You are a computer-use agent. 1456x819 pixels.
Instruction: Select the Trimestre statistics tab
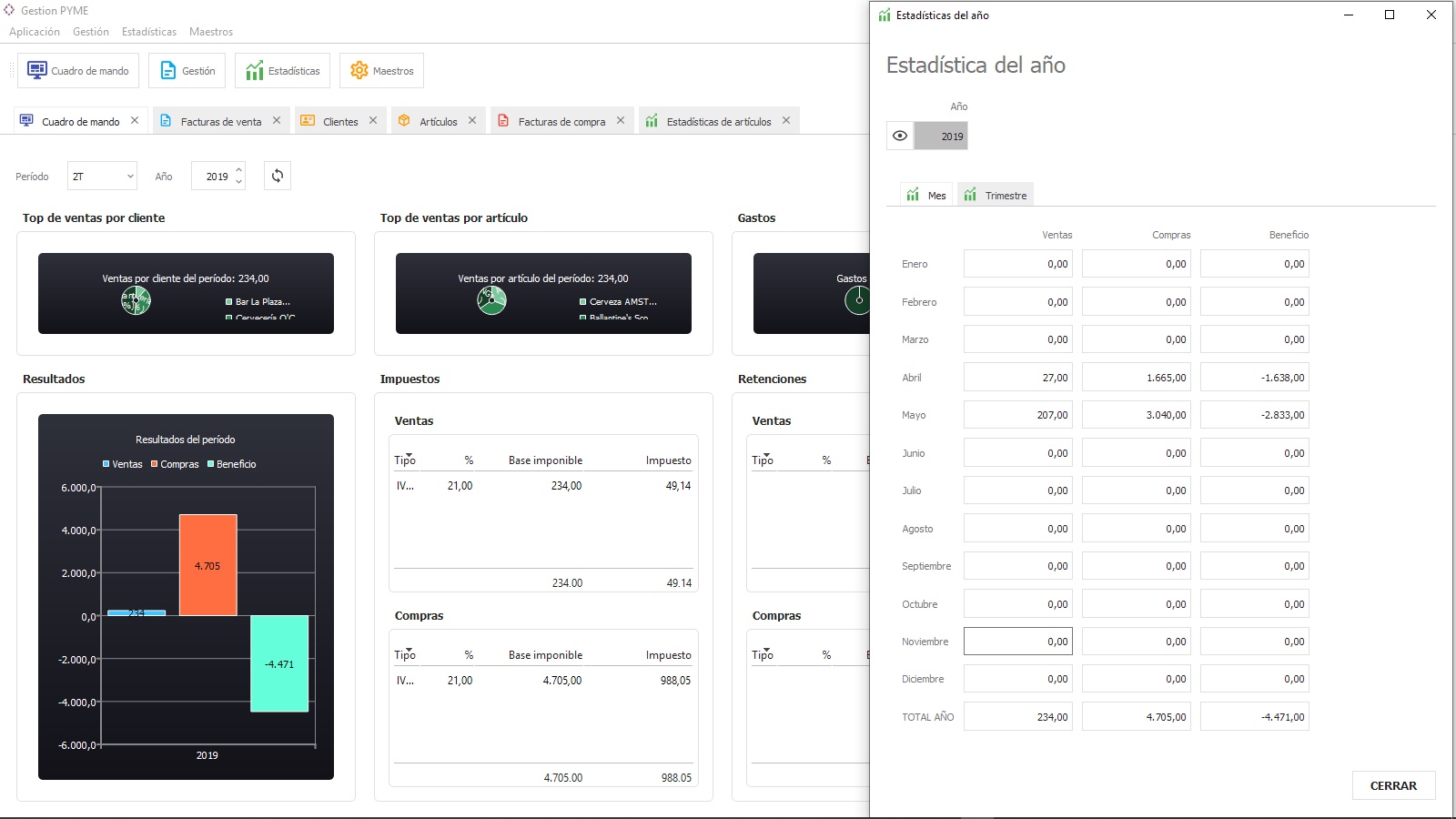pos(996,195)
